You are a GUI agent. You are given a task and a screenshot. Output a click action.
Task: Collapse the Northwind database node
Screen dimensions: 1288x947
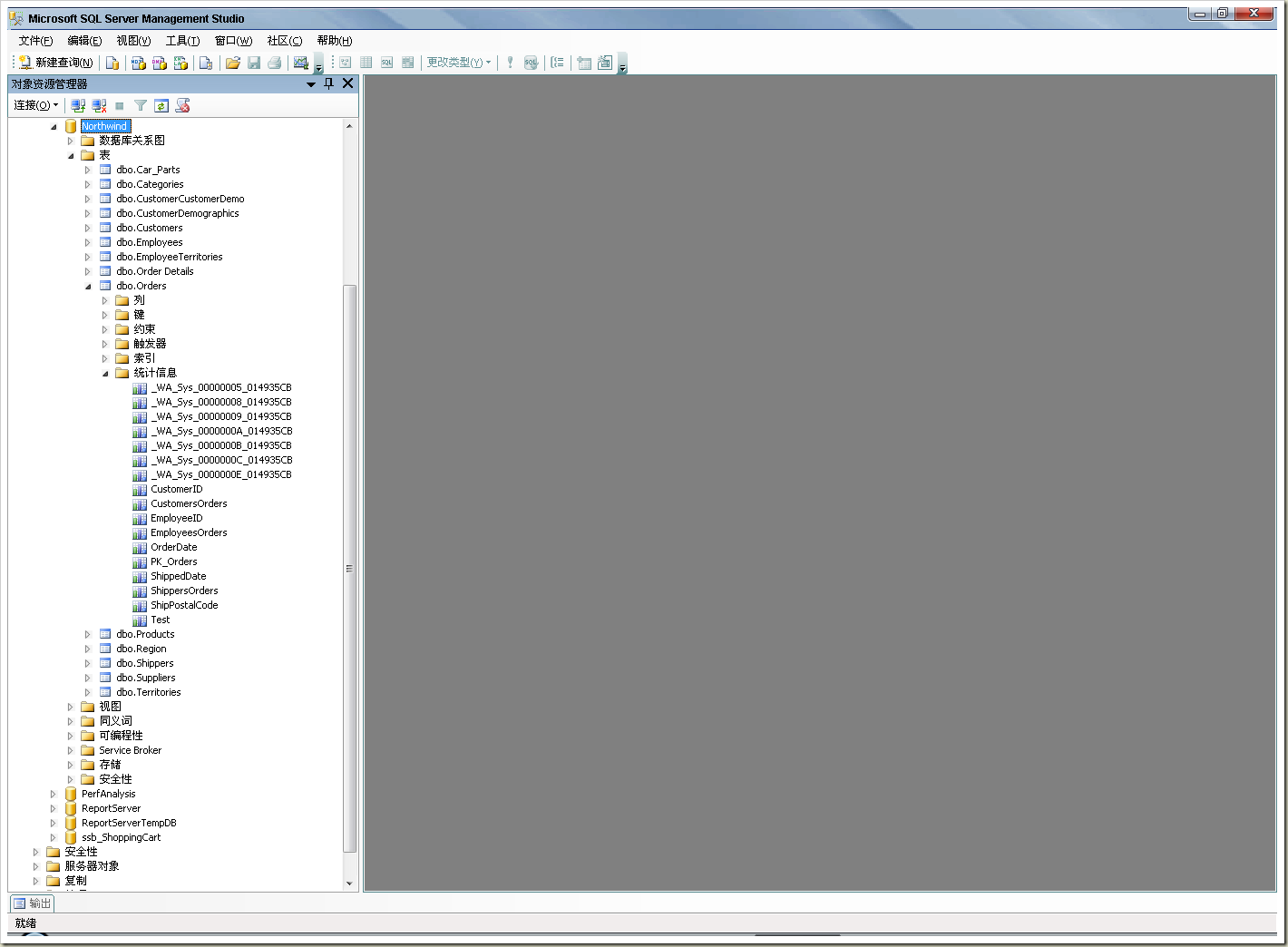coord(54,127)
